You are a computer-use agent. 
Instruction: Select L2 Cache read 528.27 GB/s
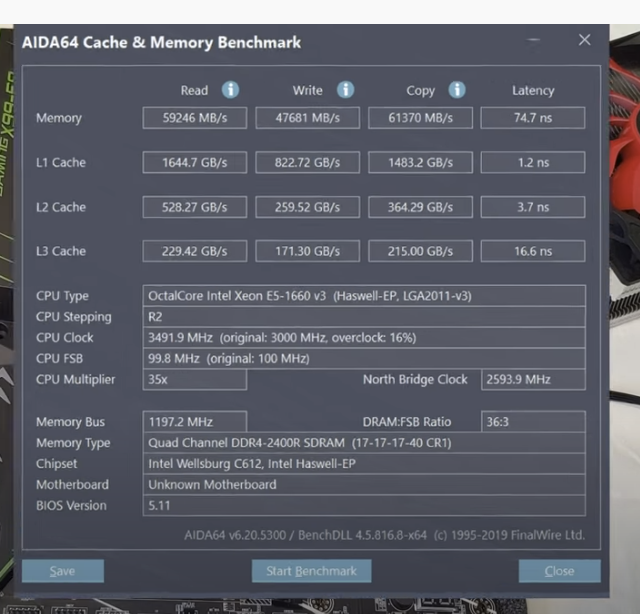tap(195, 207)
